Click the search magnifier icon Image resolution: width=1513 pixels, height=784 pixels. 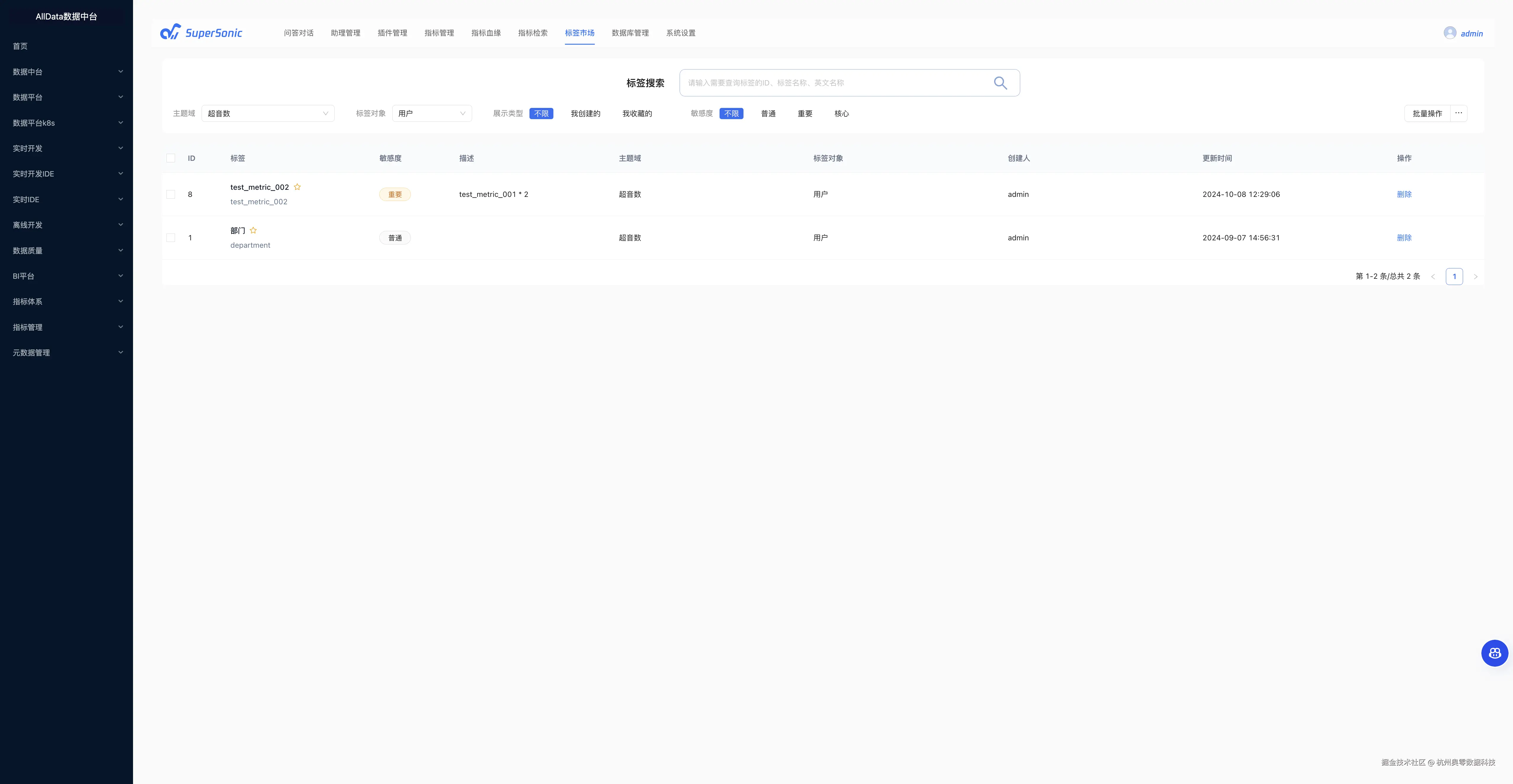pos(1000,83)
